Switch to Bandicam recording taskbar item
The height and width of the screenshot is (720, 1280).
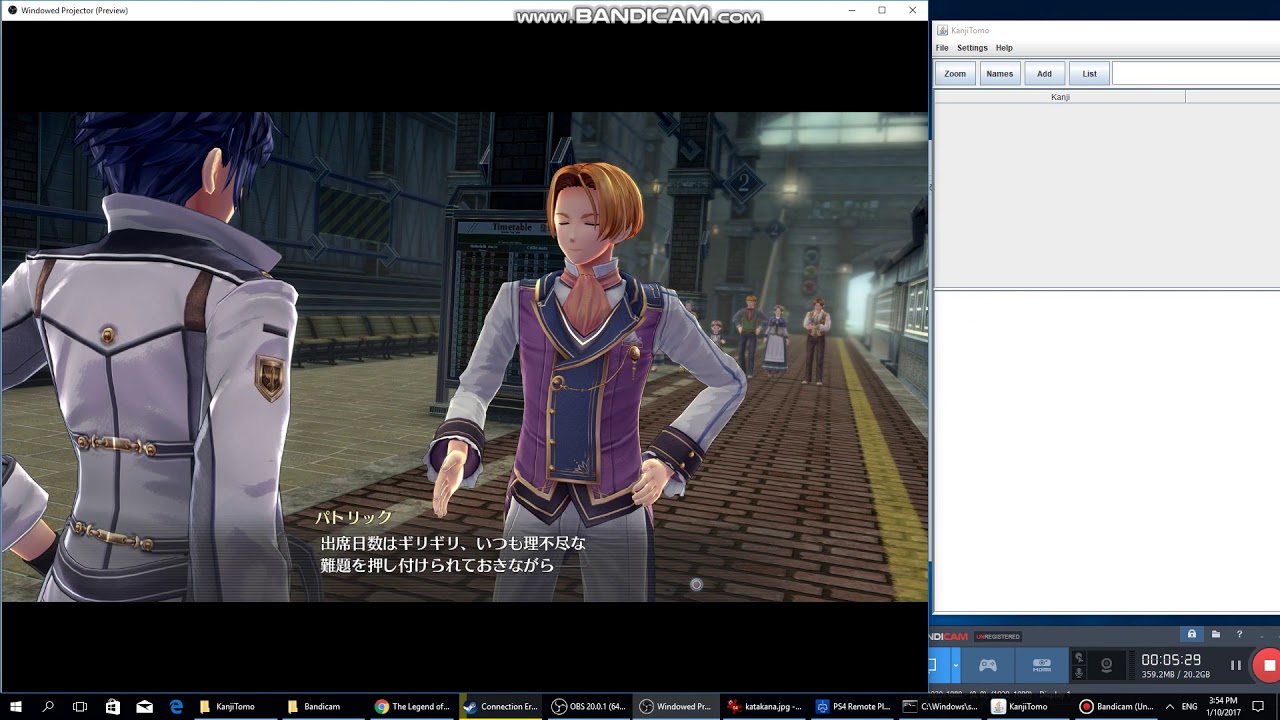pos(1116,706)
